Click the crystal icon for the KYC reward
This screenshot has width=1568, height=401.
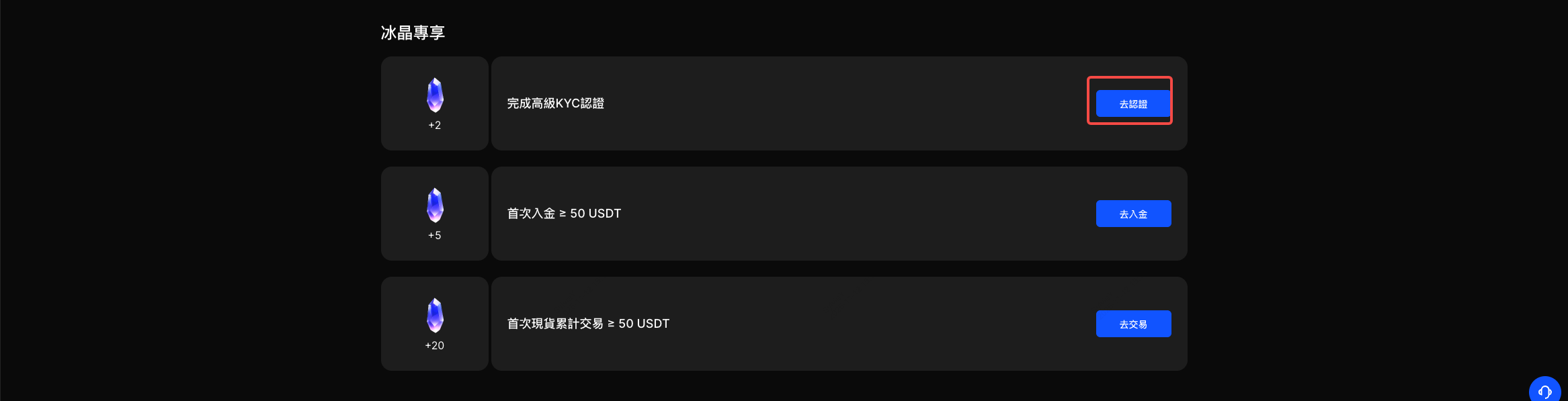tap(435, 95)
